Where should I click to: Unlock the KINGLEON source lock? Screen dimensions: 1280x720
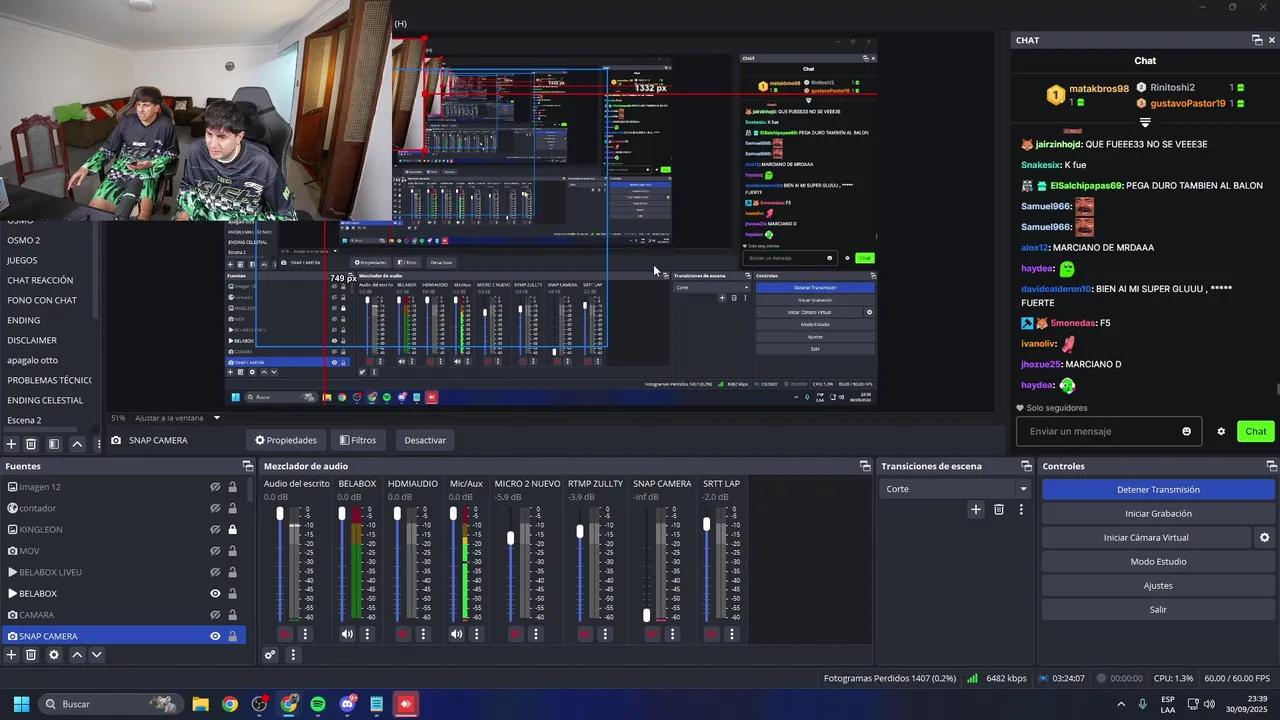pos(232,530)
